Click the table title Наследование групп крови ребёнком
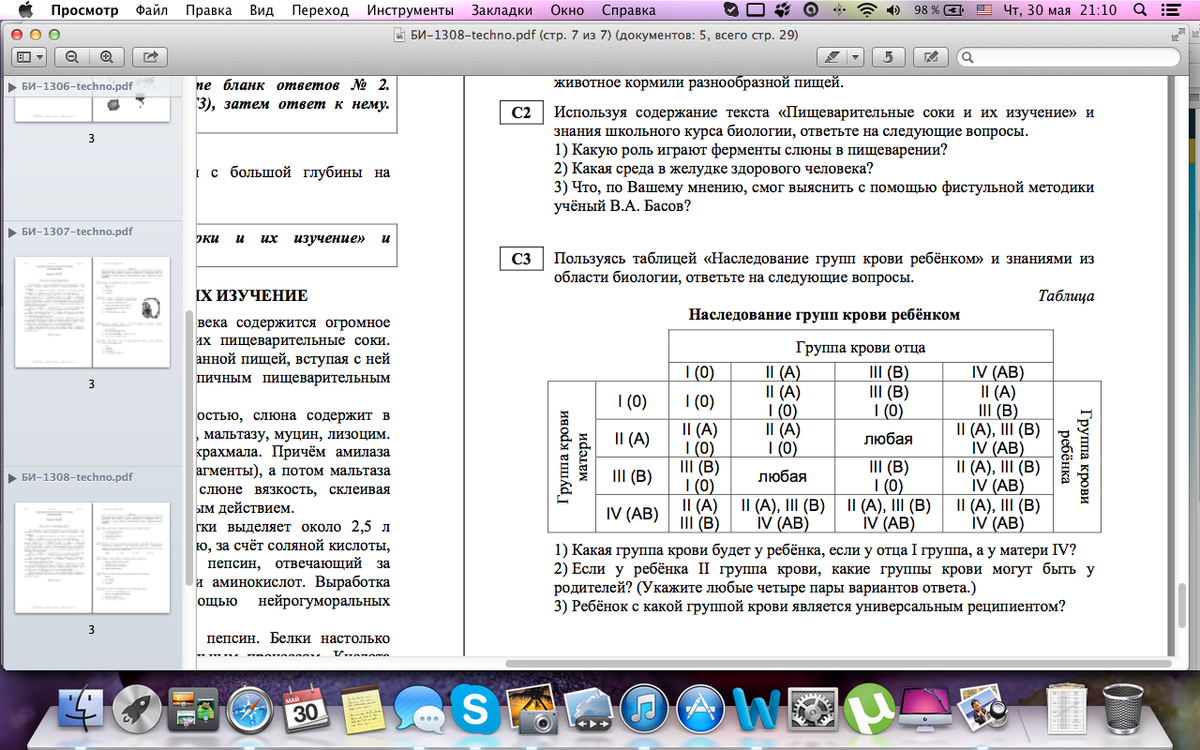 pyautogui.click(x=824, y=315)
